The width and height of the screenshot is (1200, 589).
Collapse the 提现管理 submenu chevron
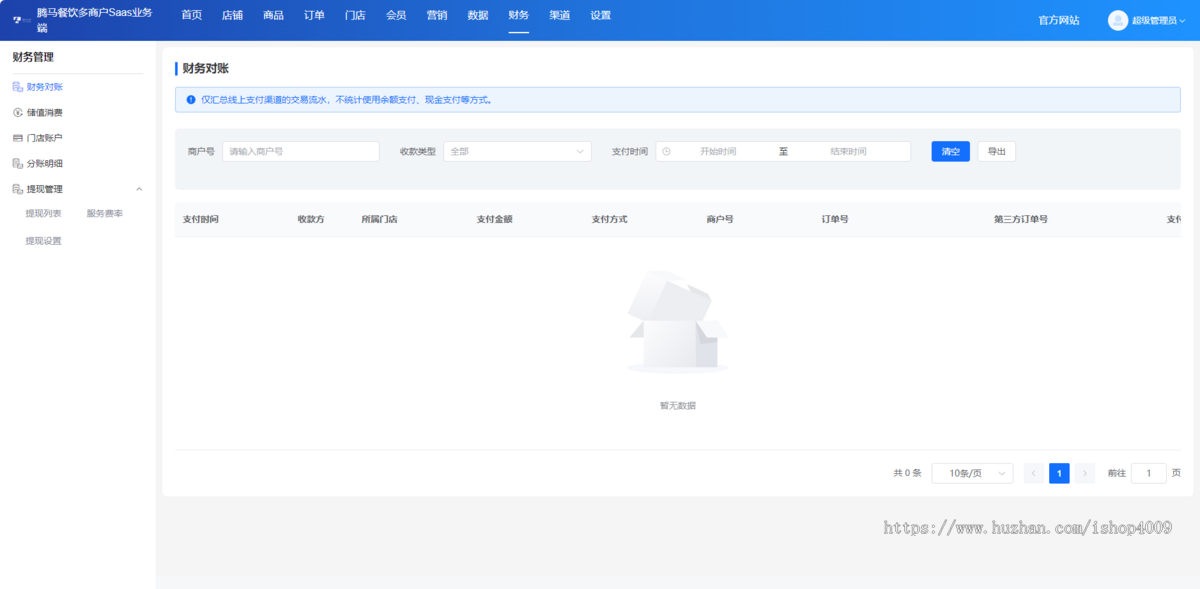(x=139, y=189)
